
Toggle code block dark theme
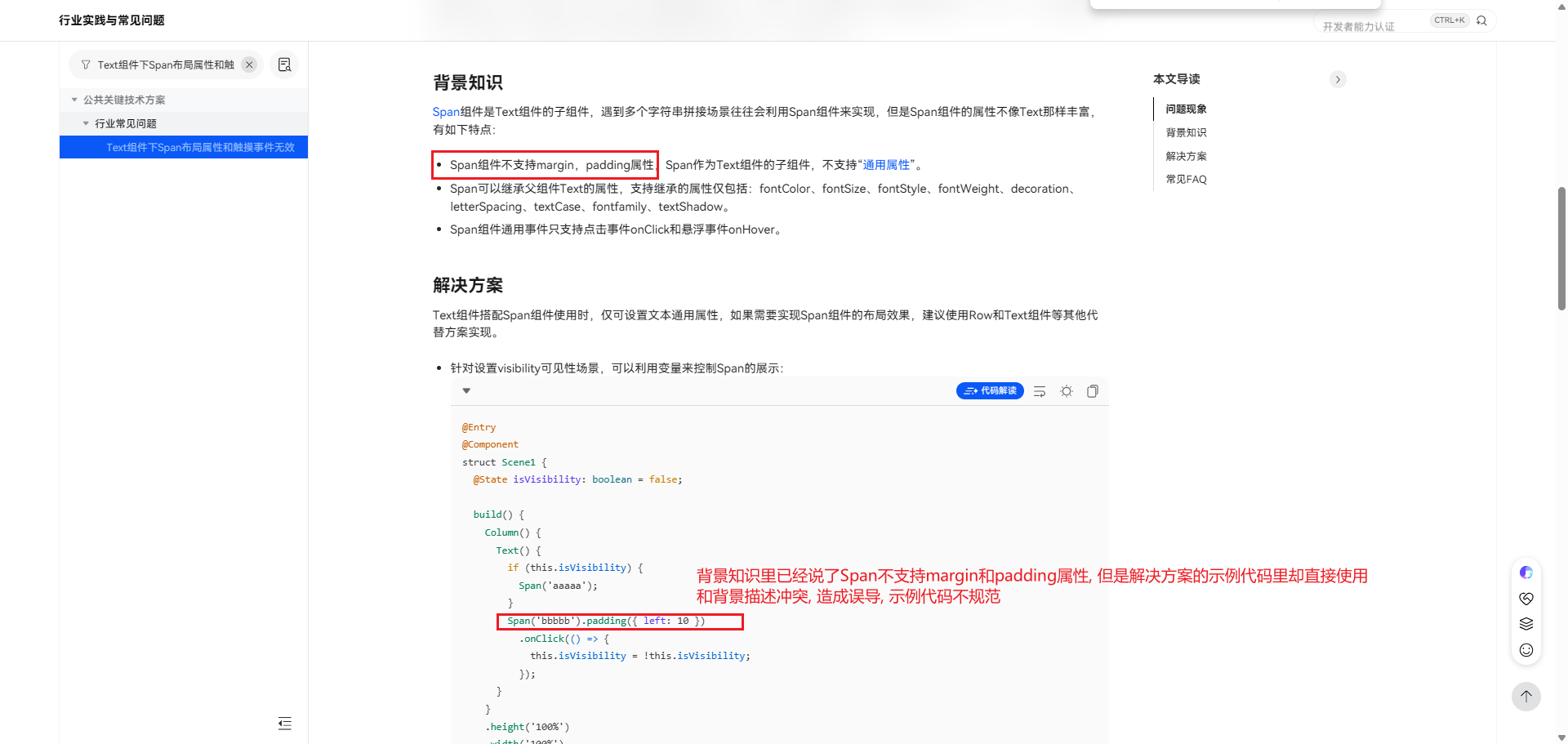pos(1067,391)
